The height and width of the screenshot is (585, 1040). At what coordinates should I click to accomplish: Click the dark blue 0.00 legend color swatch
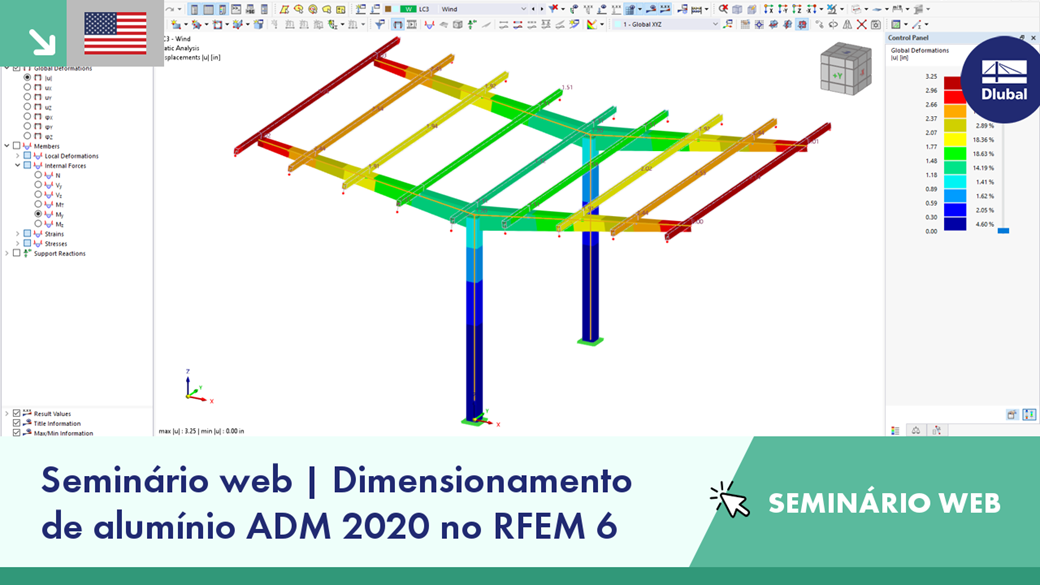point(954,224)
